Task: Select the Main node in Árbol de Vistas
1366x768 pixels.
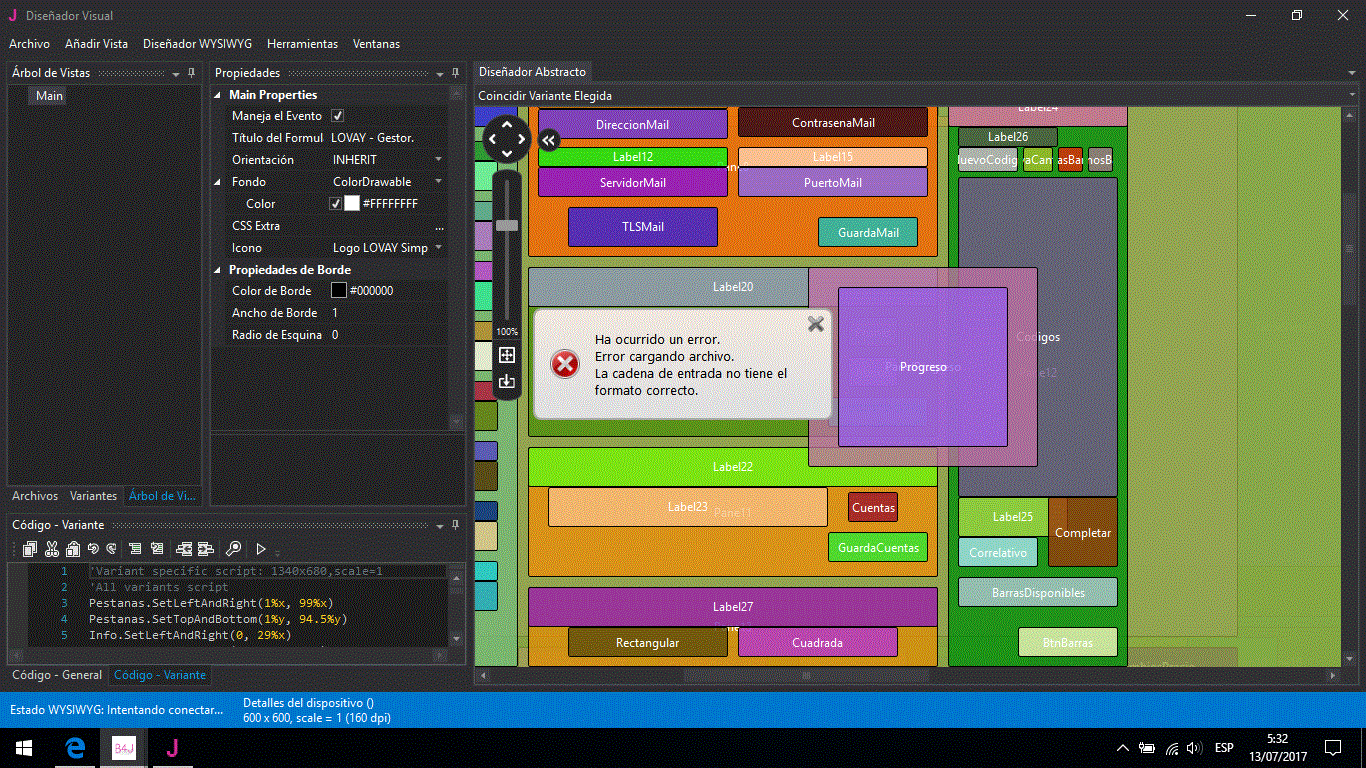Action: 49,96
